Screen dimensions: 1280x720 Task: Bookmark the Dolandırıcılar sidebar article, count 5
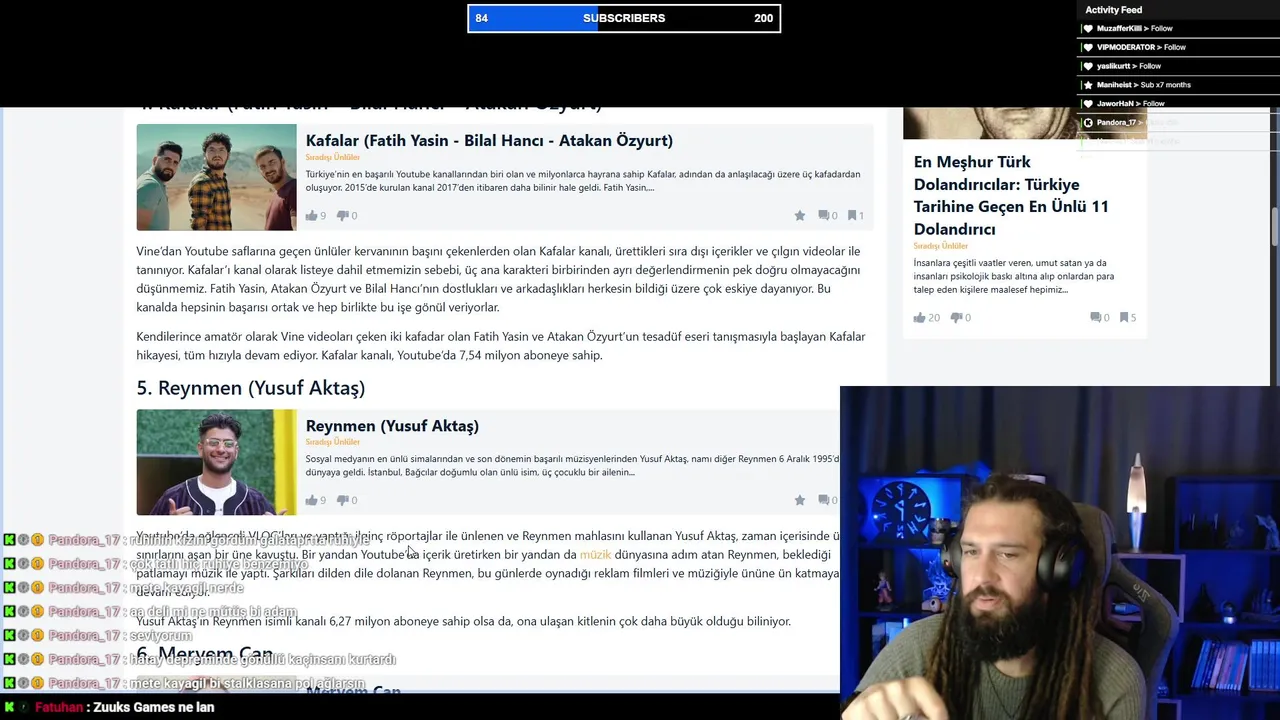[1124, 317]
